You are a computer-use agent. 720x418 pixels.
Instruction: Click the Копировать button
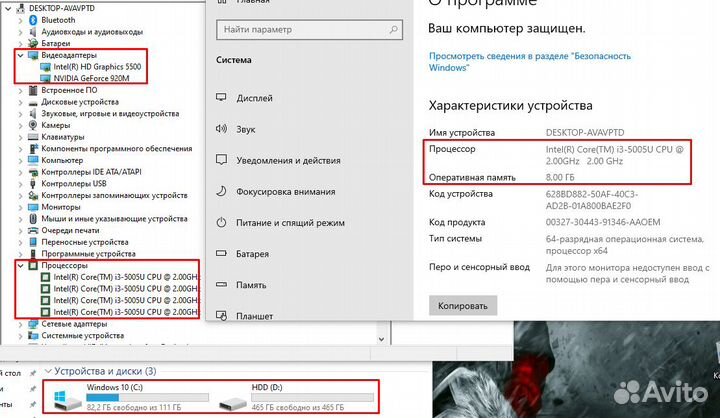pyautogui.click(x=463, y=305)
